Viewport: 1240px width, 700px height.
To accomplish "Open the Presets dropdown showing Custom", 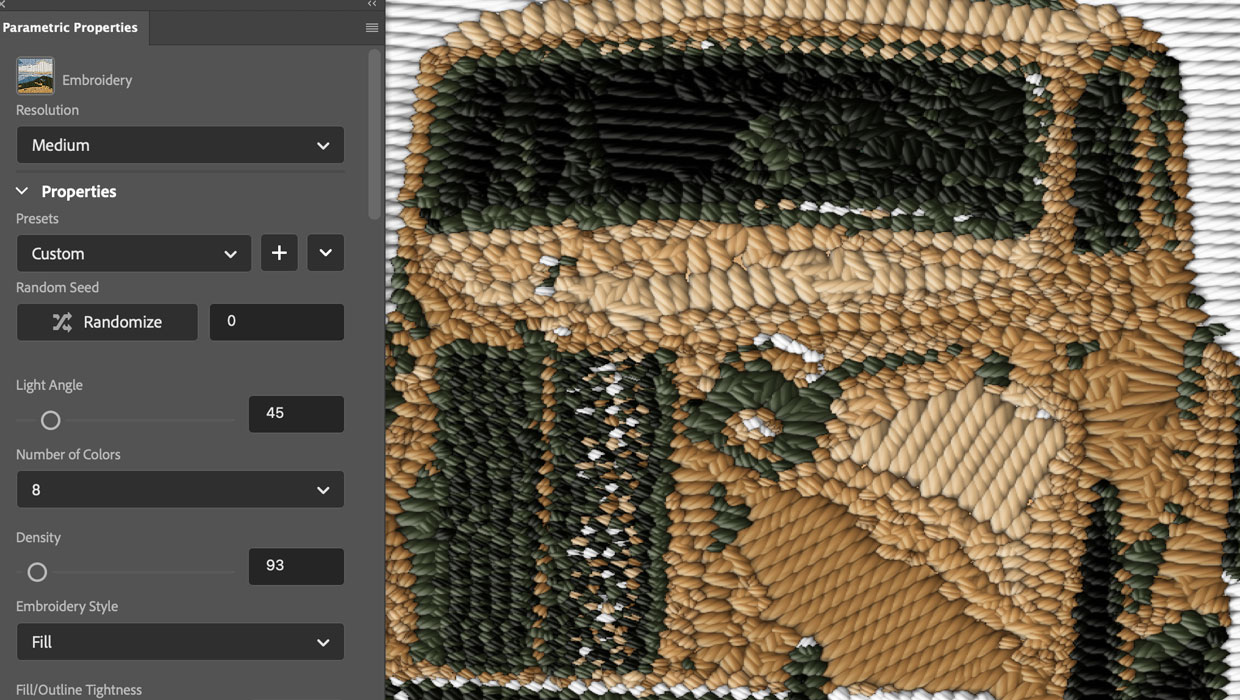I will (x=133, y=253).
